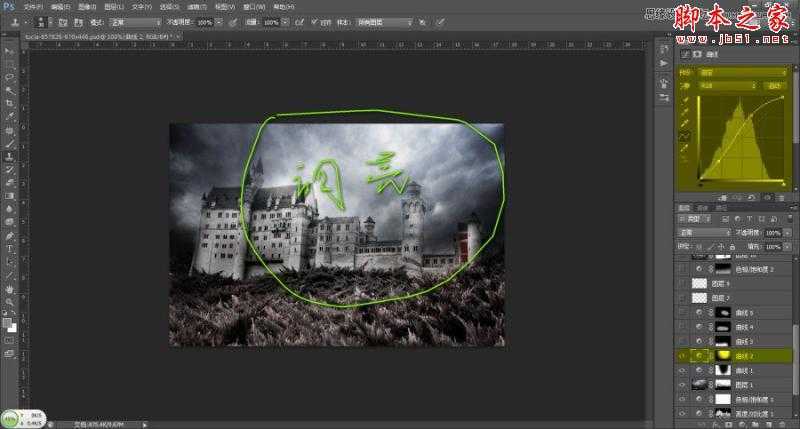Image resolution: width=800 pixels, height=429 pixels.
Task: Open the 滤镜 menu
Action: pos(196,7)
